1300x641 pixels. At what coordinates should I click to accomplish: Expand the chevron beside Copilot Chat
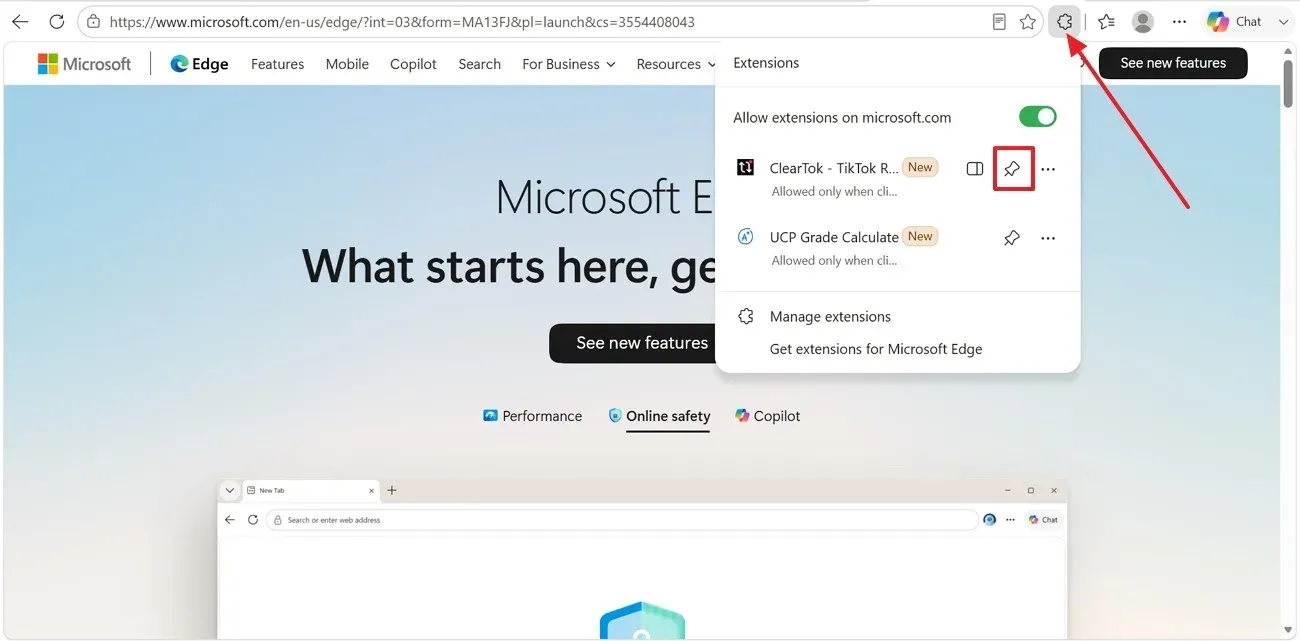click(1283, 21)
